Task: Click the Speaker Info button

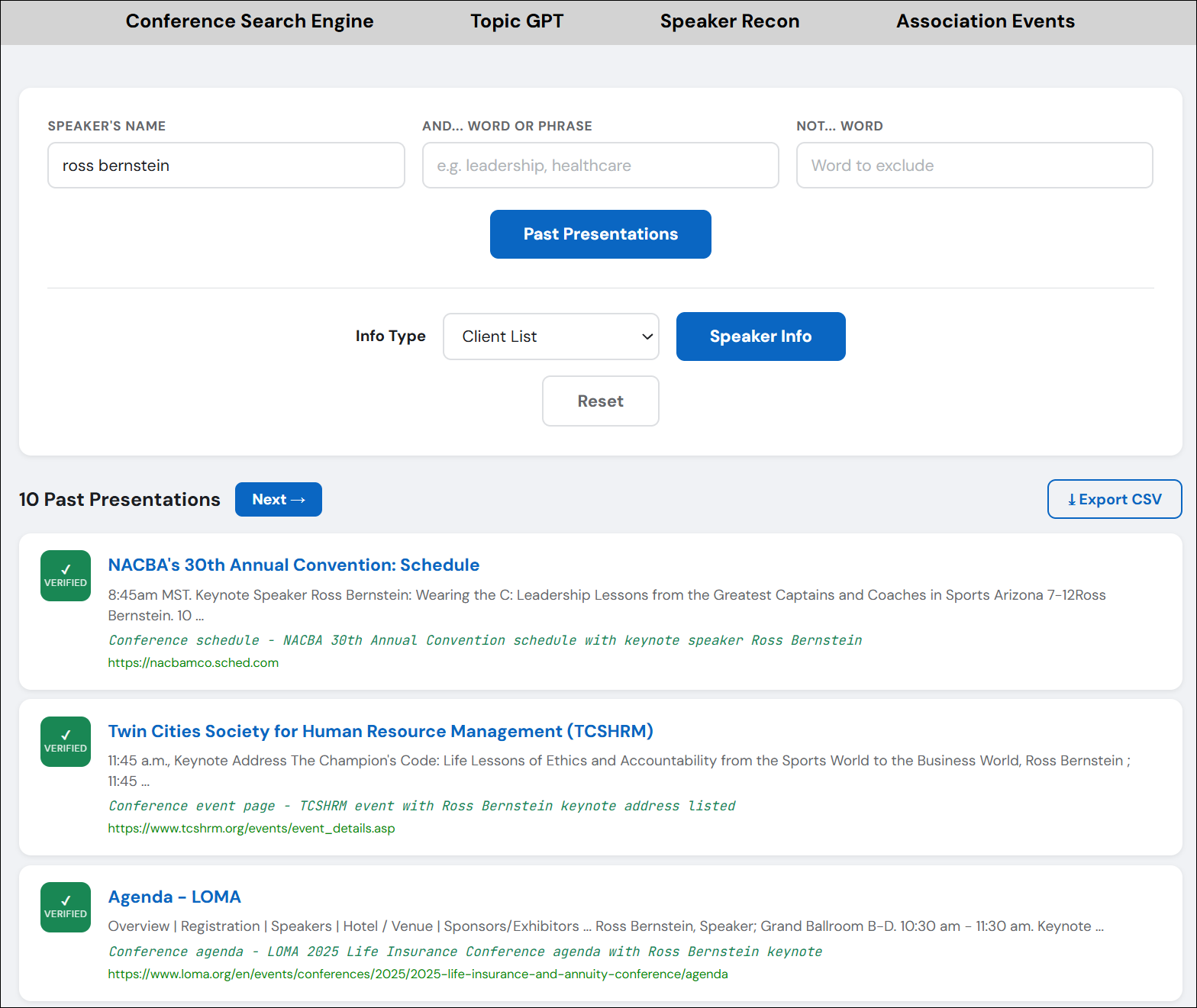Action: [x=761, y=337]
